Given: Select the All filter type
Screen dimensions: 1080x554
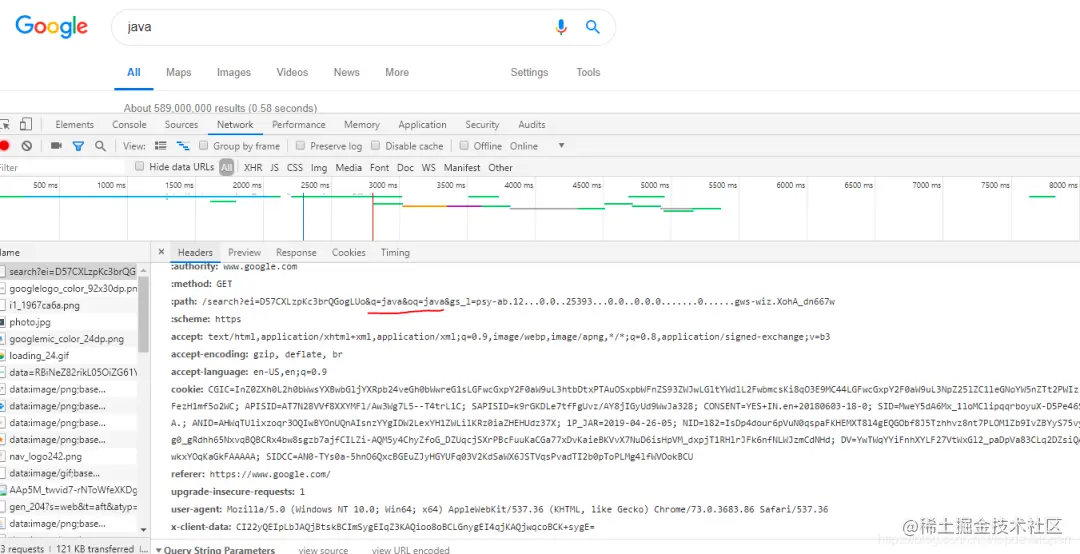Looking at the screenshot, I should [x=227, y=167].
